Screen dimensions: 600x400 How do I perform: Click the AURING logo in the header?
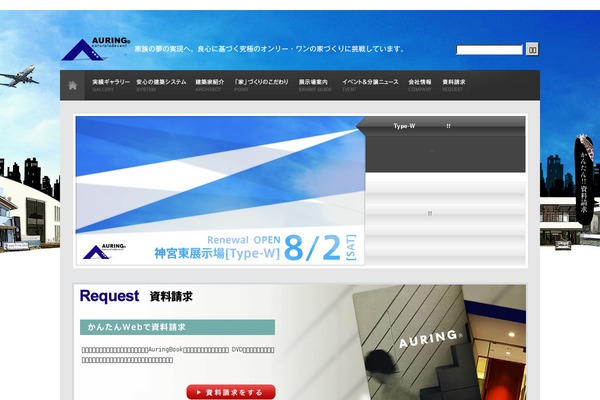coord(96,49)
